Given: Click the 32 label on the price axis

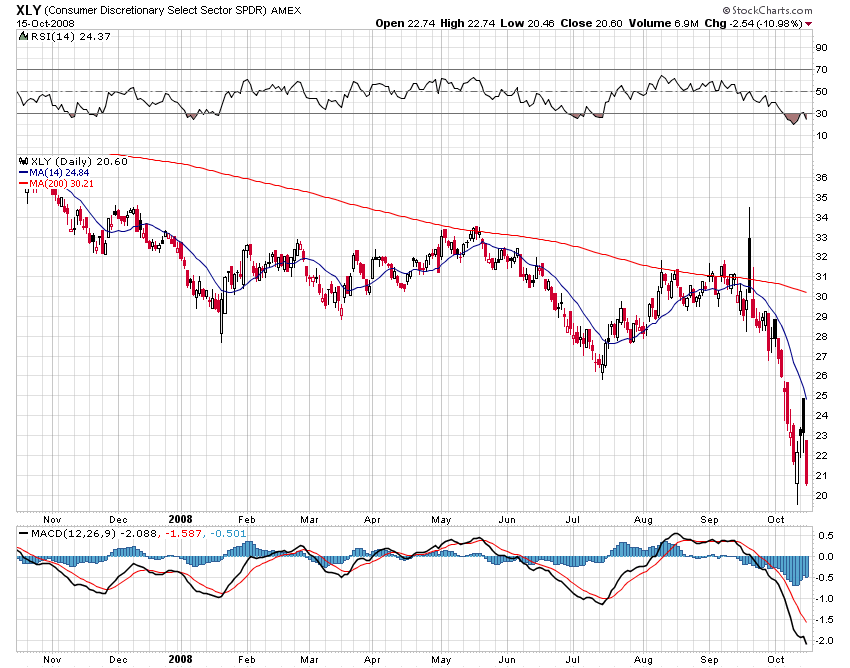Looking at the screenshot, I should tap(822, 257).
